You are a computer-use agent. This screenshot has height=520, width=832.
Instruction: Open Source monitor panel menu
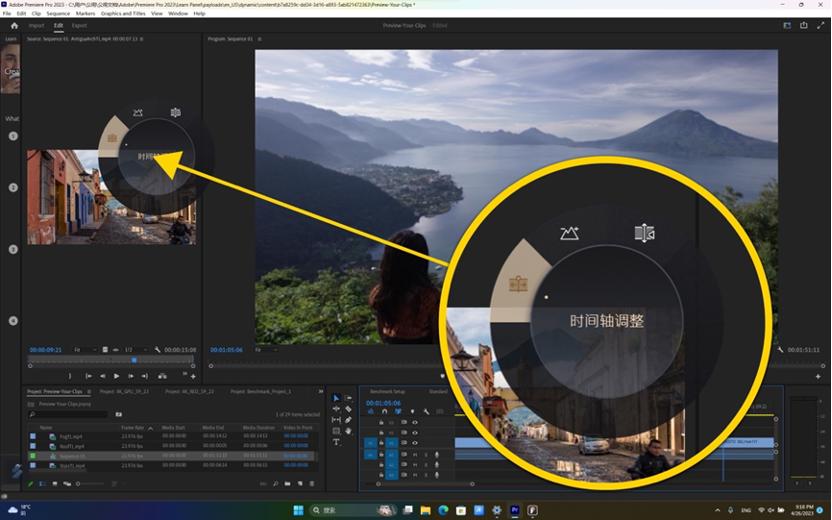pos(142,39)
